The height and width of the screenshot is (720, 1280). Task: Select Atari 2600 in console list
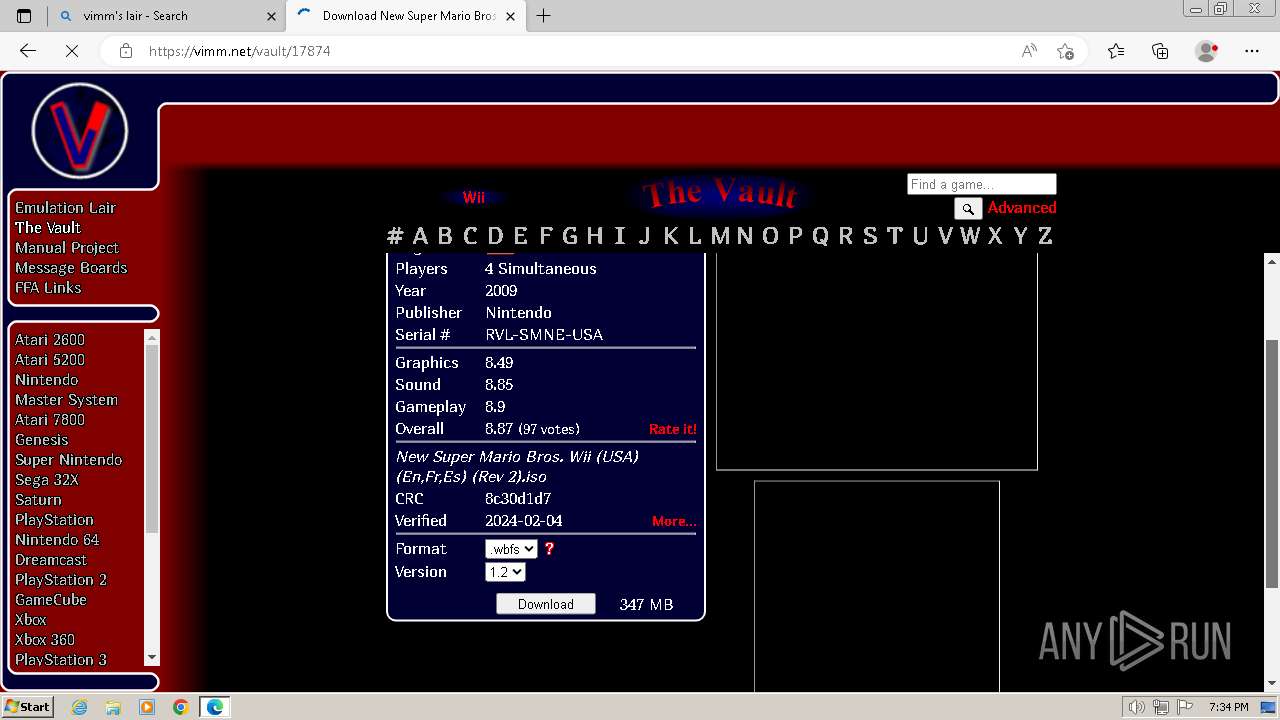click(x=50, y=340)
